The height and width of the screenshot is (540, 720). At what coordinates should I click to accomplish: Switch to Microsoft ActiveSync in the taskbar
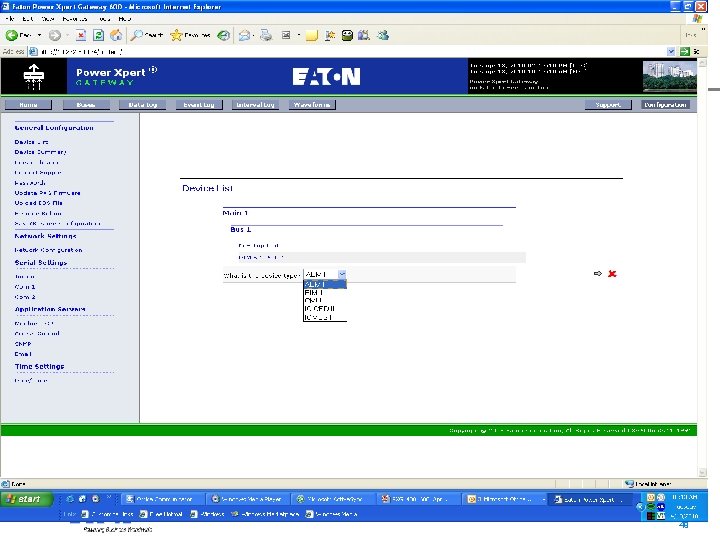(x=332, y=499)
